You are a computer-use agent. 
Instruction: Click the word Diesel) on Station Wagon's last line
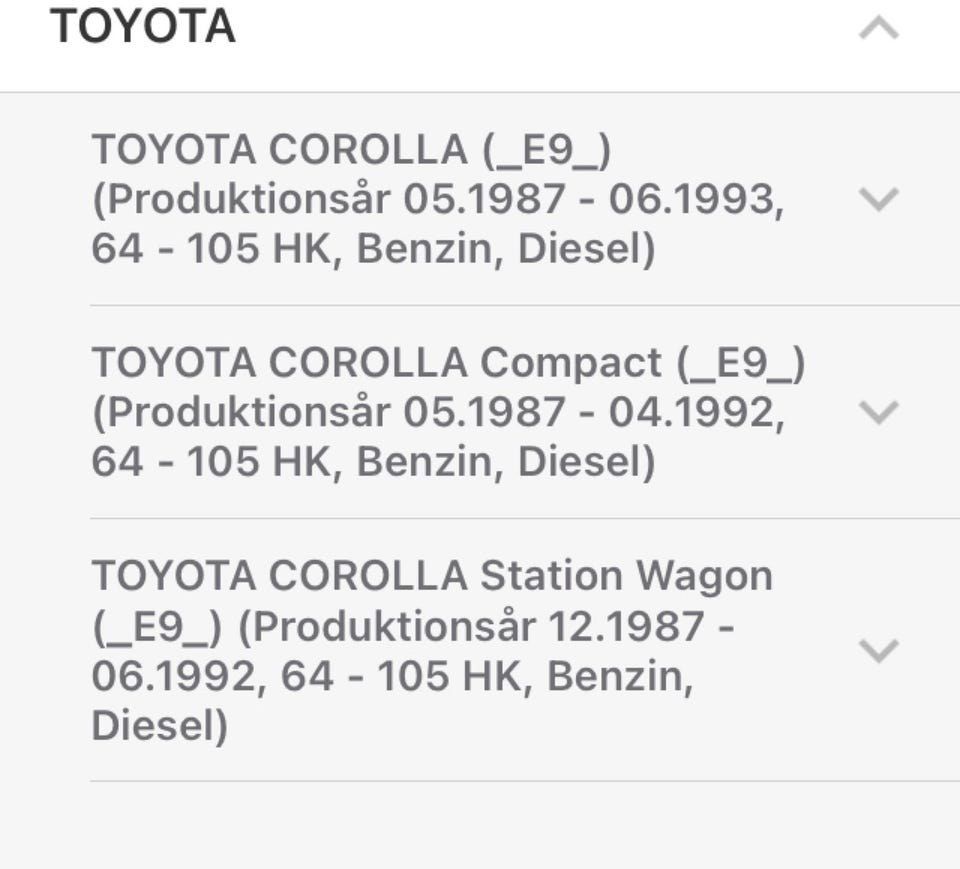point(159,726)
